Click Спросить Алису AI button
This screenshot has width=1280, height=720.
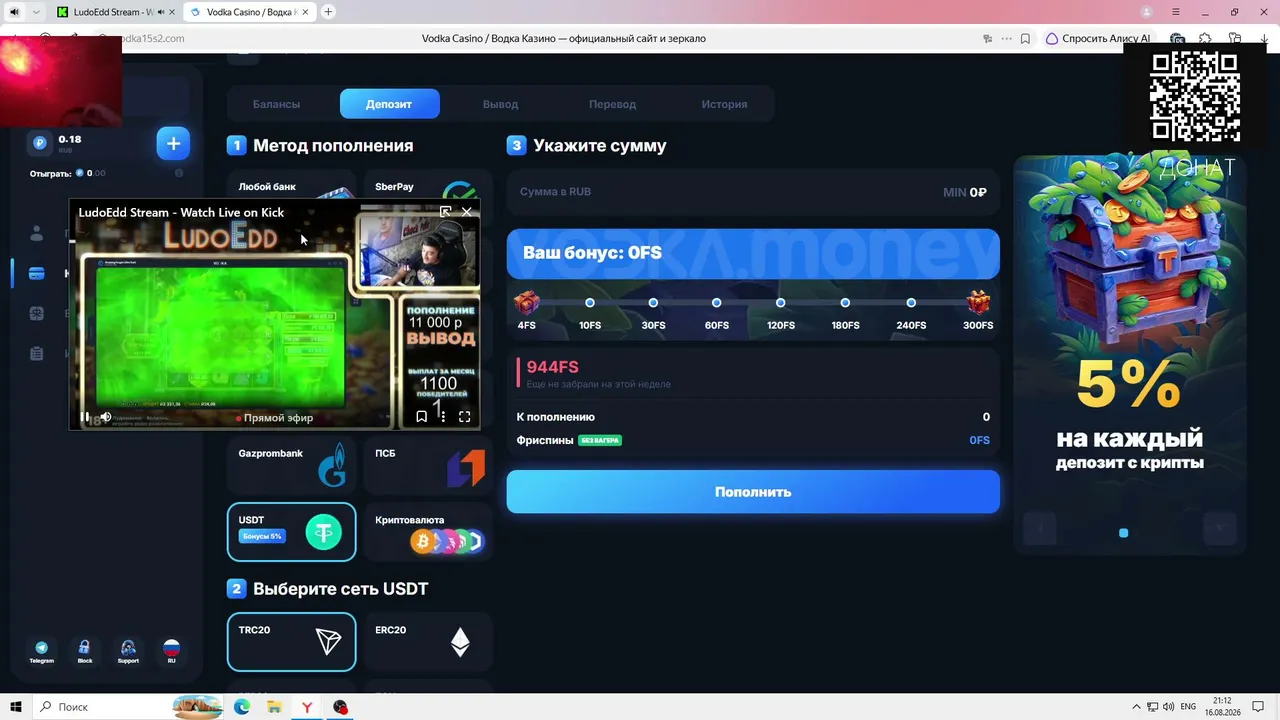[x=1098, y=39]
